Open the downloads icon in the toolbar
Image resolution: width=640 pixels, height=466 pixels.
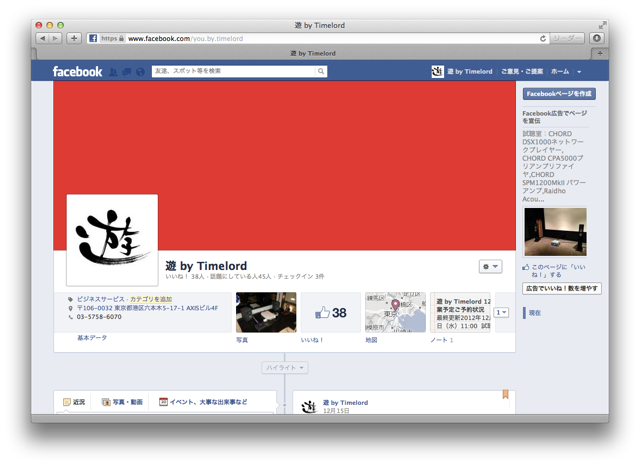[x=597, y=38]
